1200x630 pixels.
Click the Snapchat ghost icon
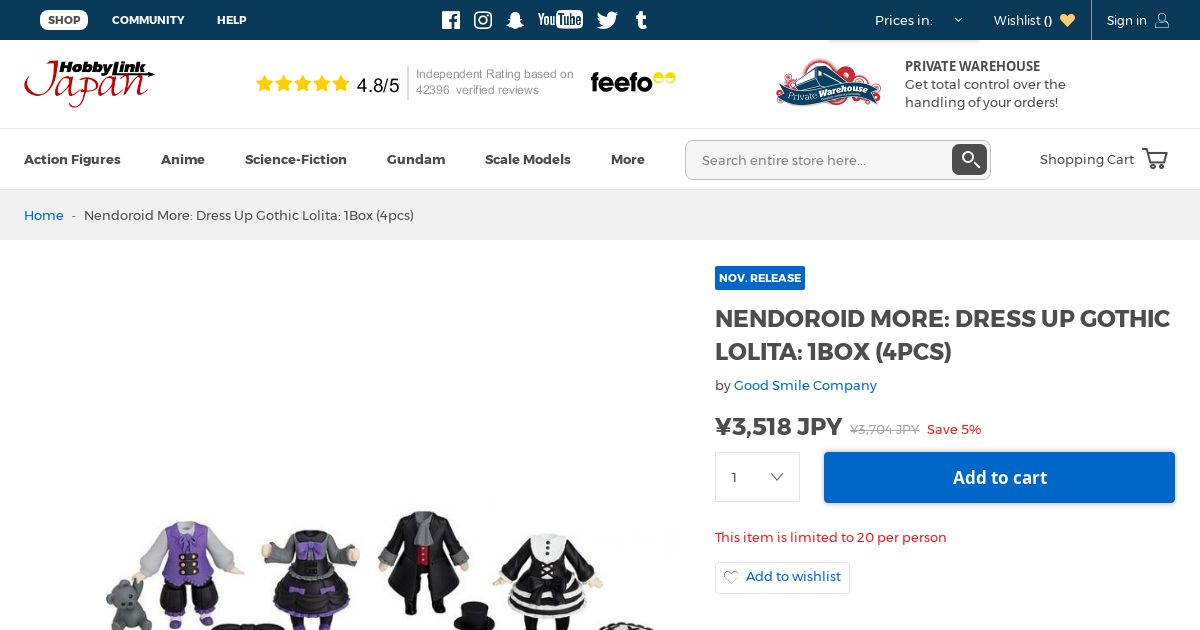[x=515, y=20]
